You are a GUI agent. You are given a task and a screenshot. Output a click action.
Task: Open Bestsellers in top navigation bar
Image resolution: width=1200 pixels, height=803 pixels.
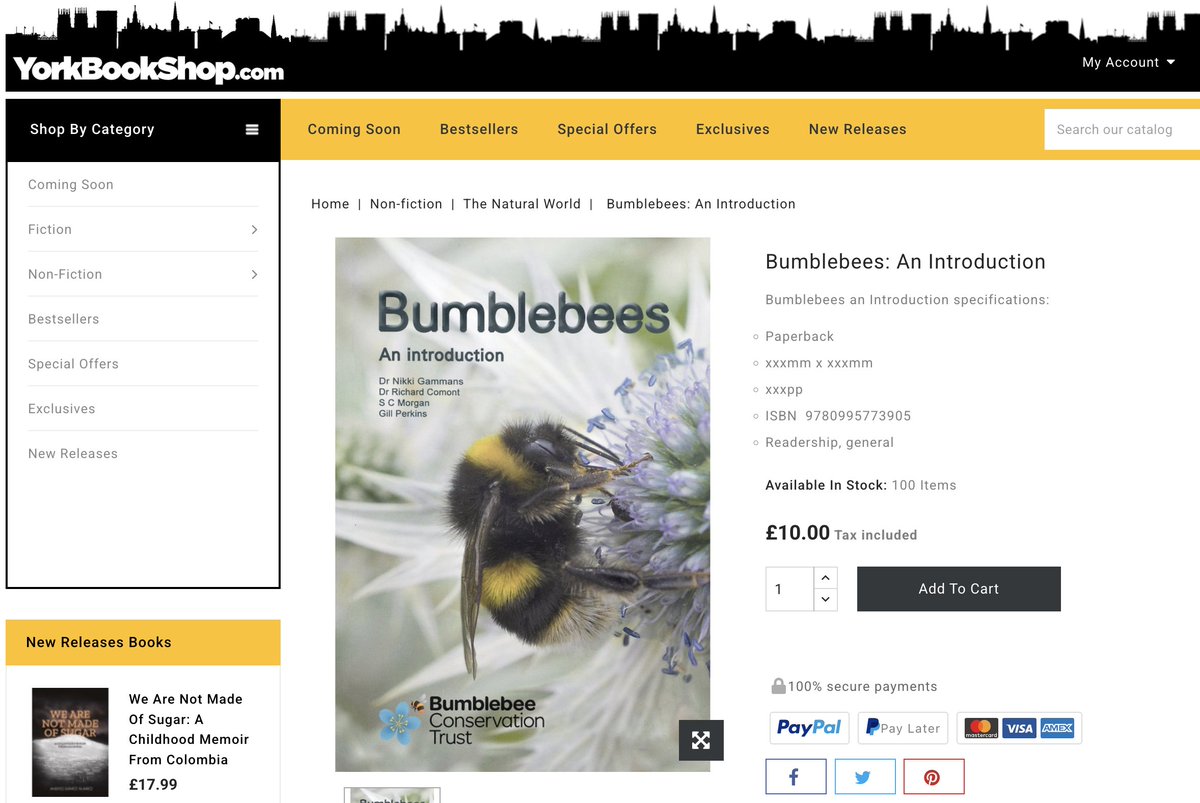[x=479, y=129]
